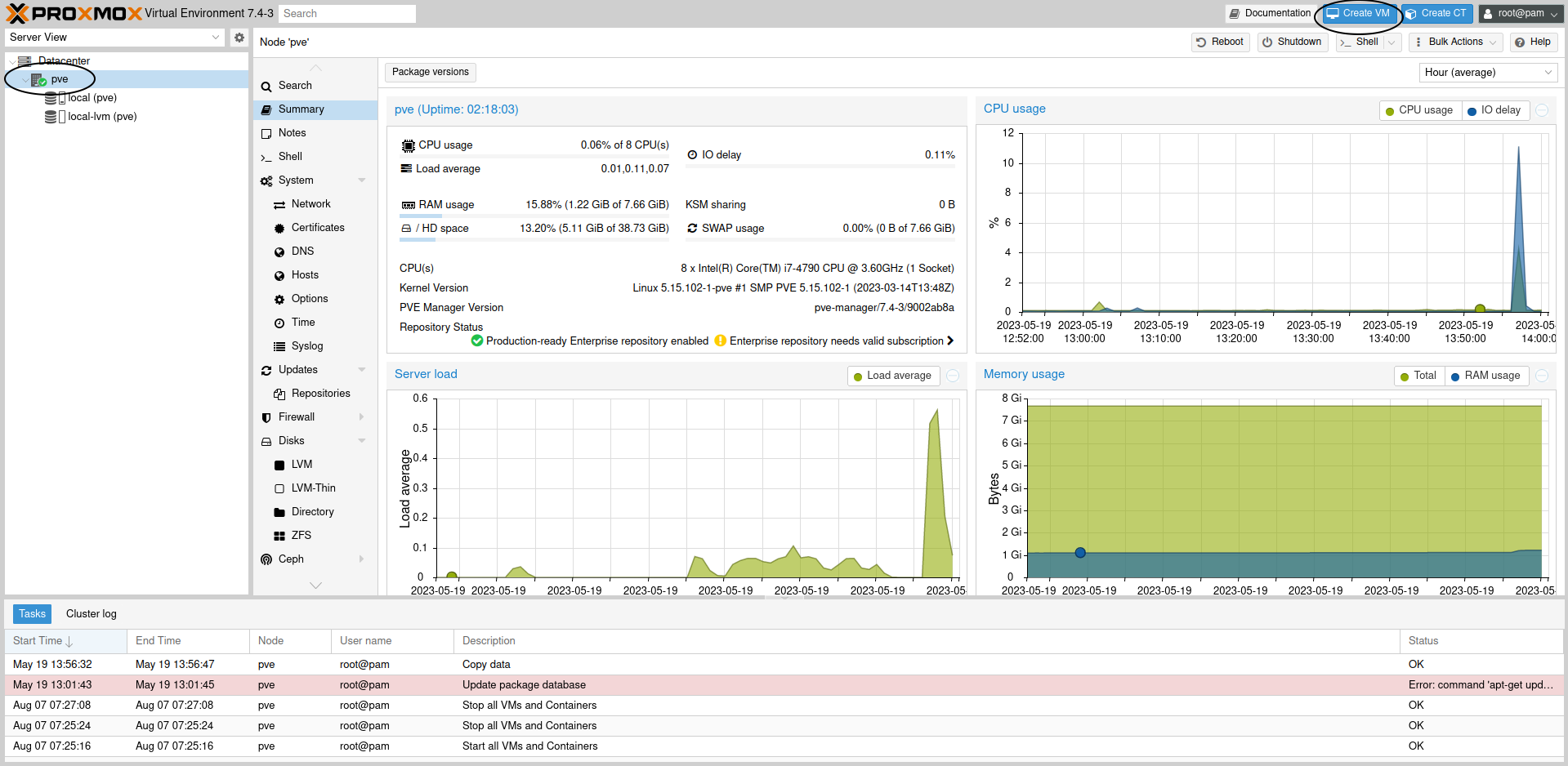
Task: Open the ZFS menu item
Action: pyautogui.click(x=315, y=536)
